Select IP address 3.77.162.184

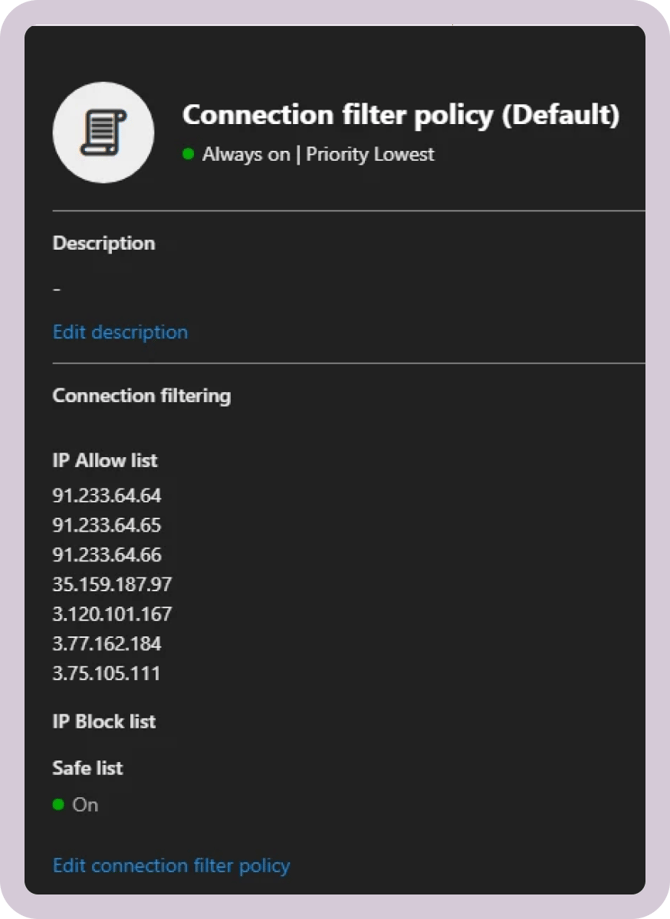107,643
